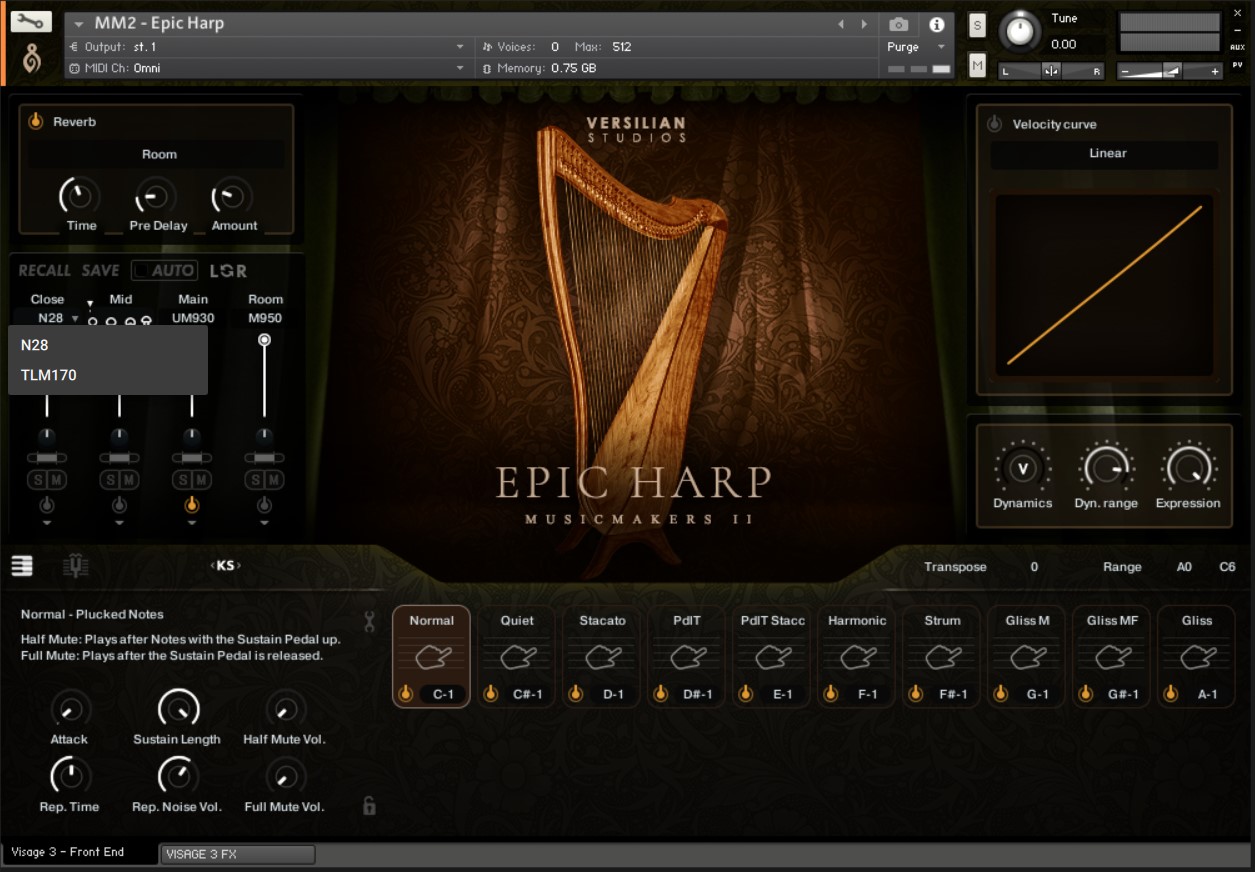Image resolution: width=1255 pixels, height=872 pixels.
Task: Toggle the Normal articulation power button
Action: pos(406,693)
